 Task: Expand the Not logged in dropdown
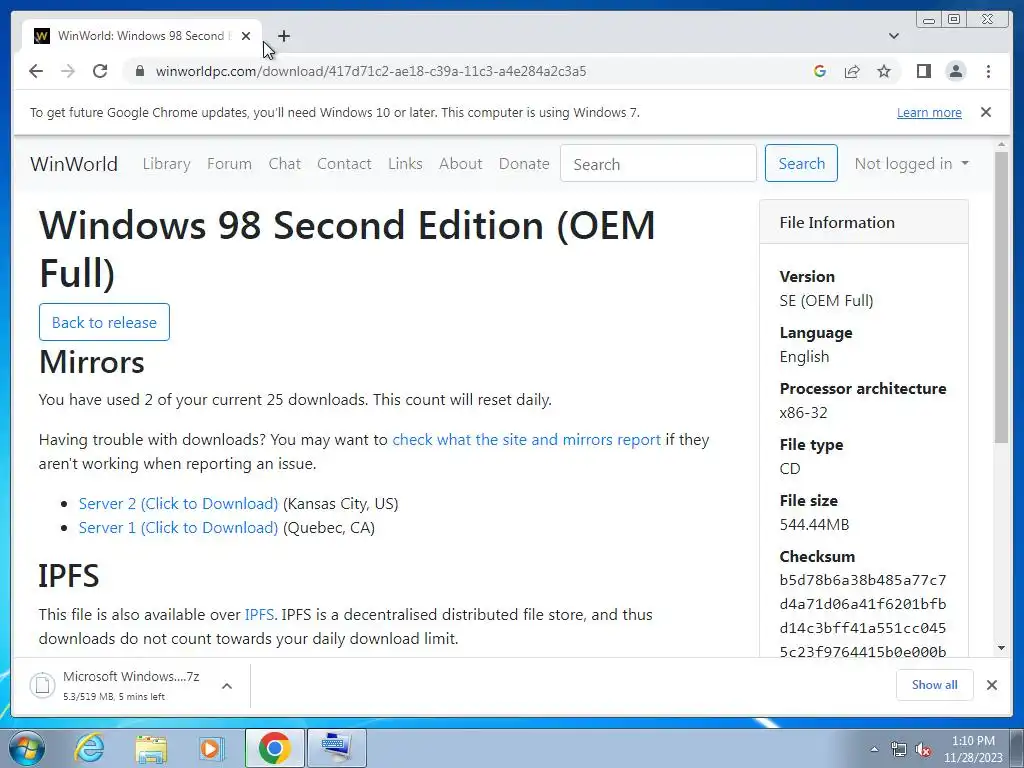tap(912, 163)
